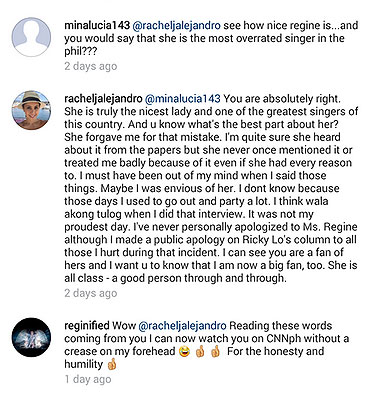380x398 pixels.
Task: Select minalucia143's comment about overrated singer
Action: click(x=211, y=38)
